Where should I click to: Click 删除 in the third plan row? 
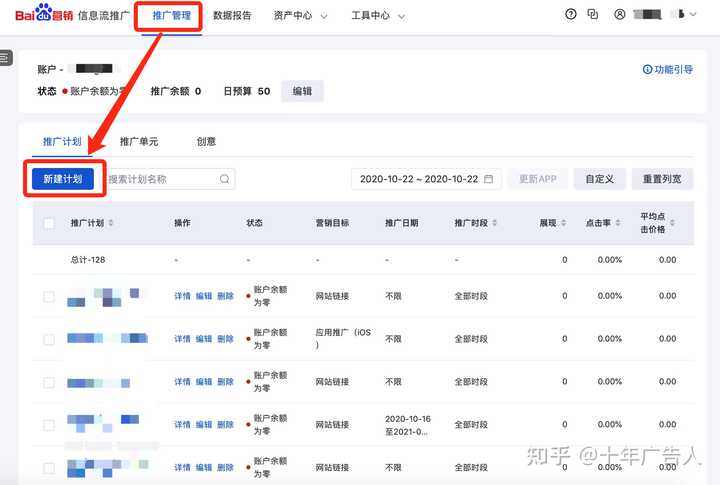click(x=225, y=382)
